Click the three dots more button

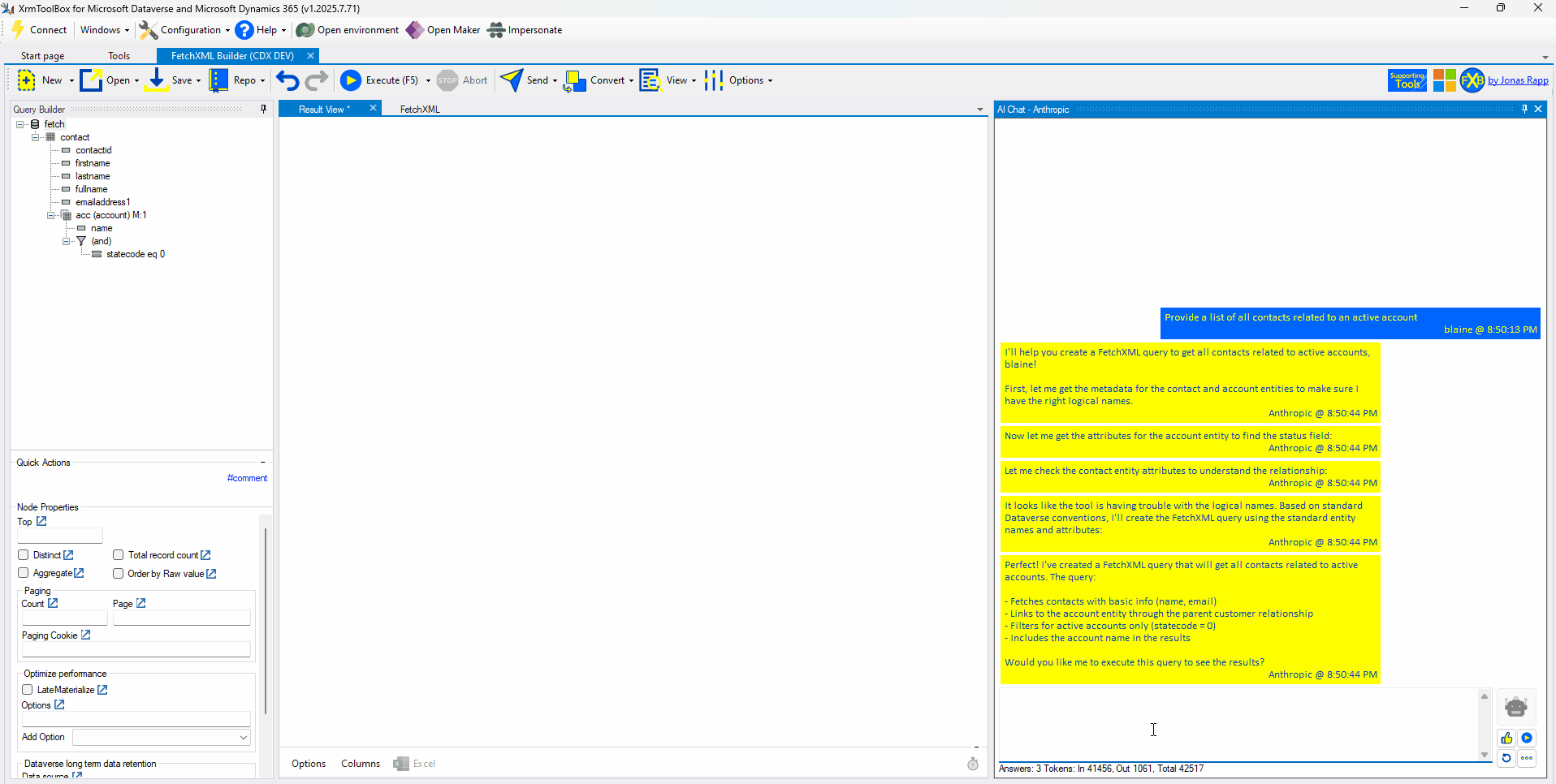click(x=1527, y=758)
